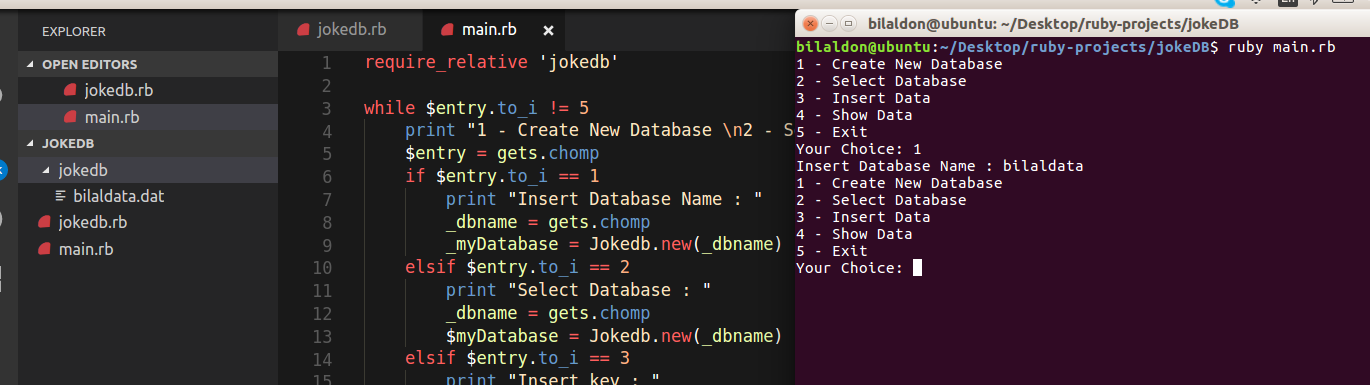The height and width of the screenshot is (385, 1370).
Task: Click line number 3 in gutter
Action: pyautogui.click(x=325, y=108)
